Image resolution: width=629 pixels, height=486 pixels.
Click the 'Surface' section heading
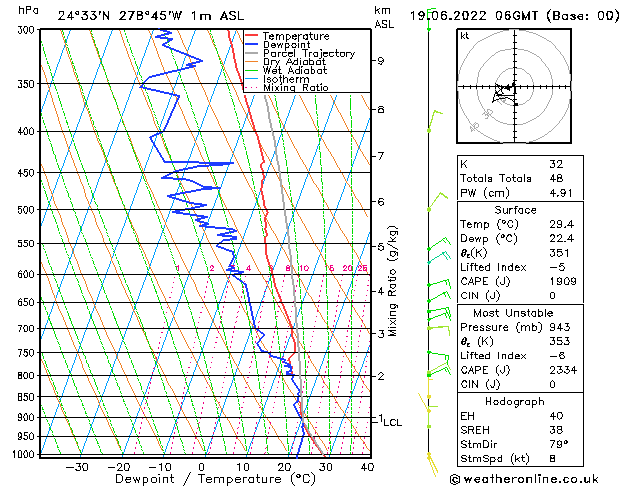515,210
